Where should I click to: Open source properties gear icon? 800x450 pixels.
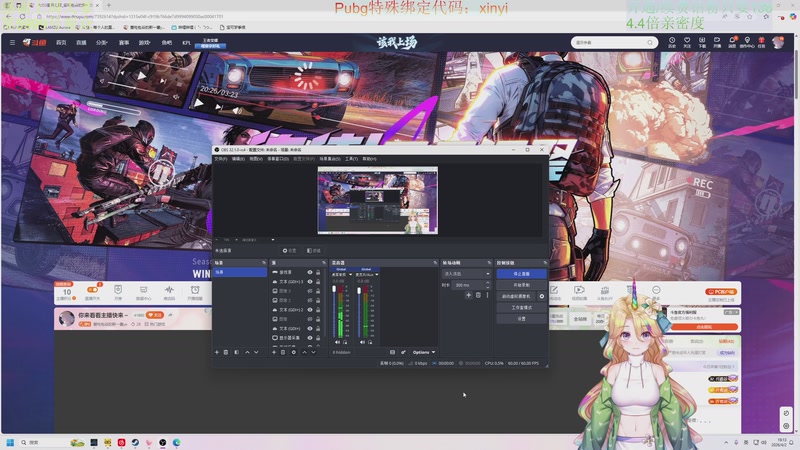pyautogui.click(x=293, y=352)
